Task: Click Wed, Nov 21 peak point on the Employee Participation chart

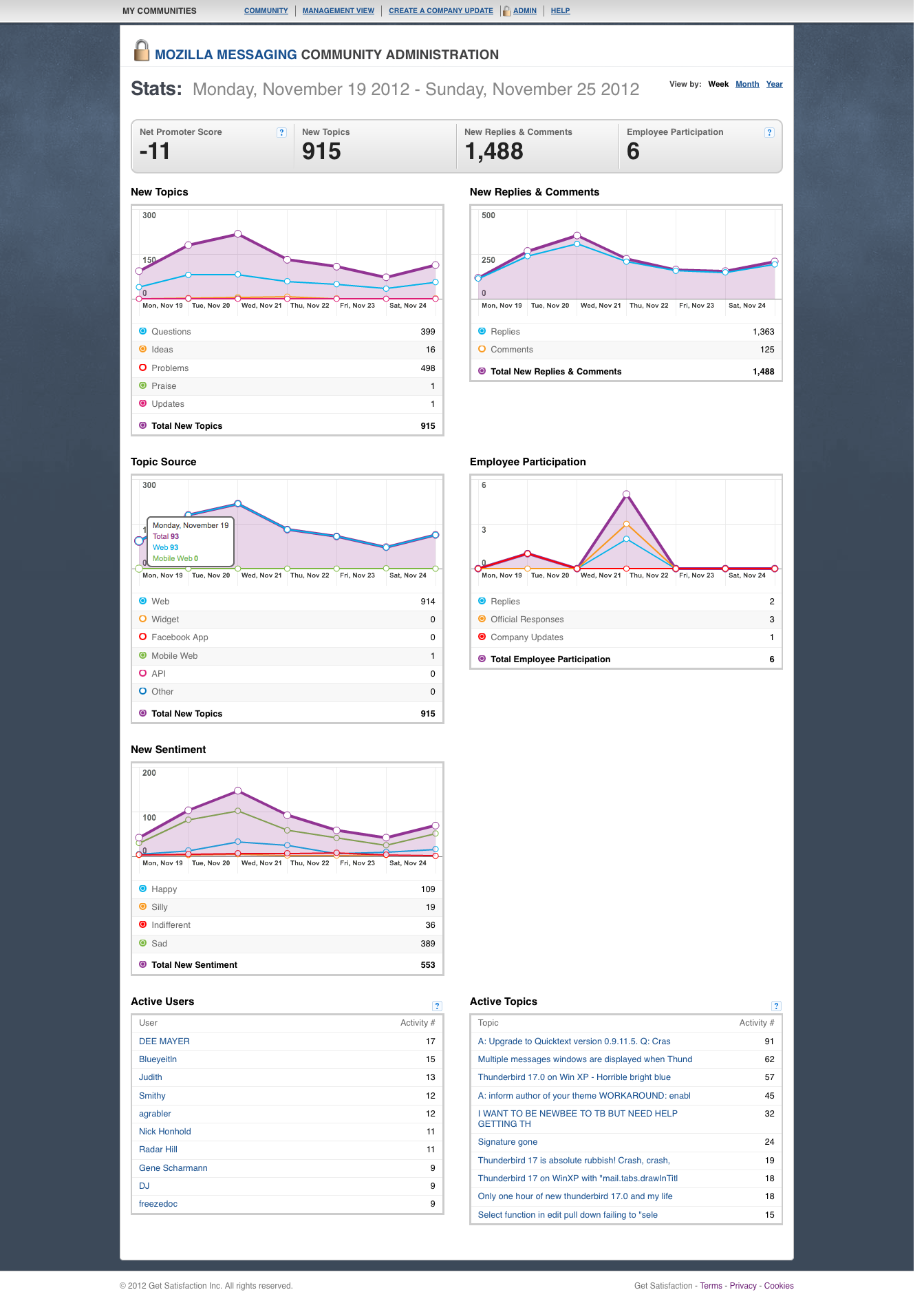Action: 626,494
